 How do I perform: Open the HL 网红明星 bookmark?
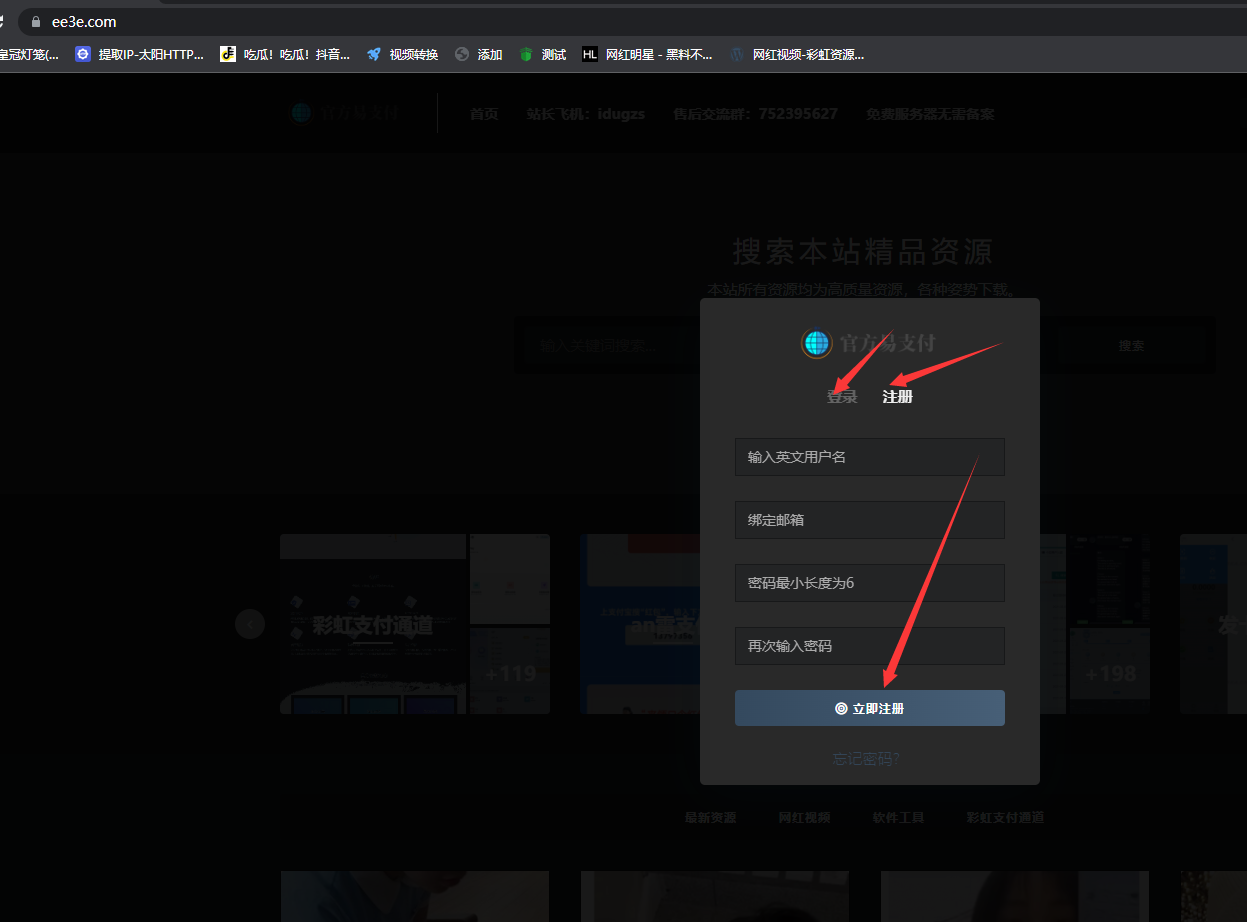tap(590, 54)
